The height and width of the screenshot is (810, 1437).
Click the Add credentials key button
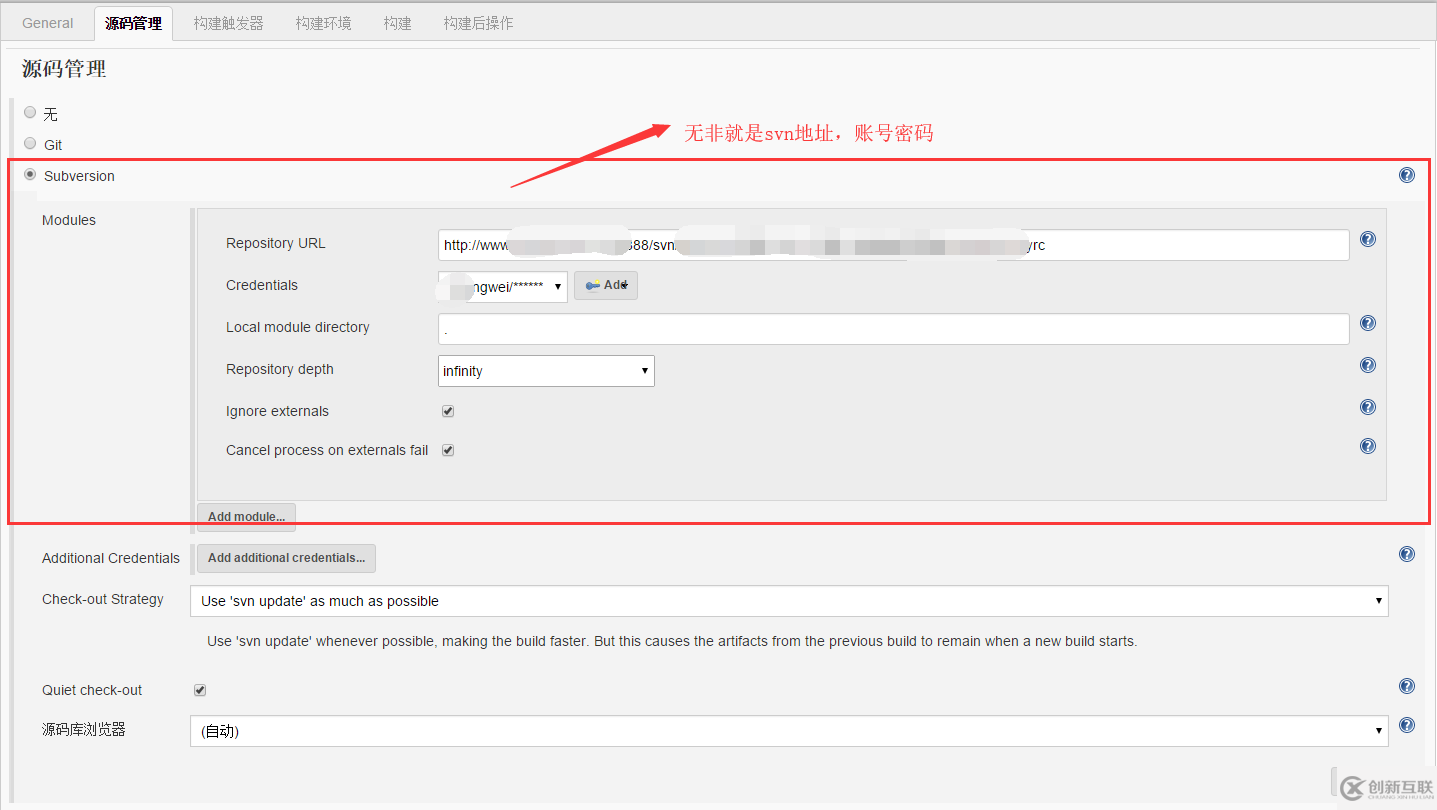tap(606, 285)
